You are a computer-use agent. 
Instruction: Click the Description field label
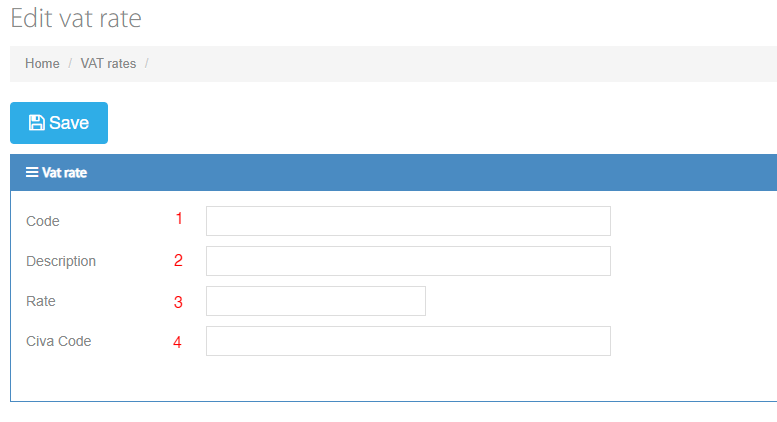61,261
